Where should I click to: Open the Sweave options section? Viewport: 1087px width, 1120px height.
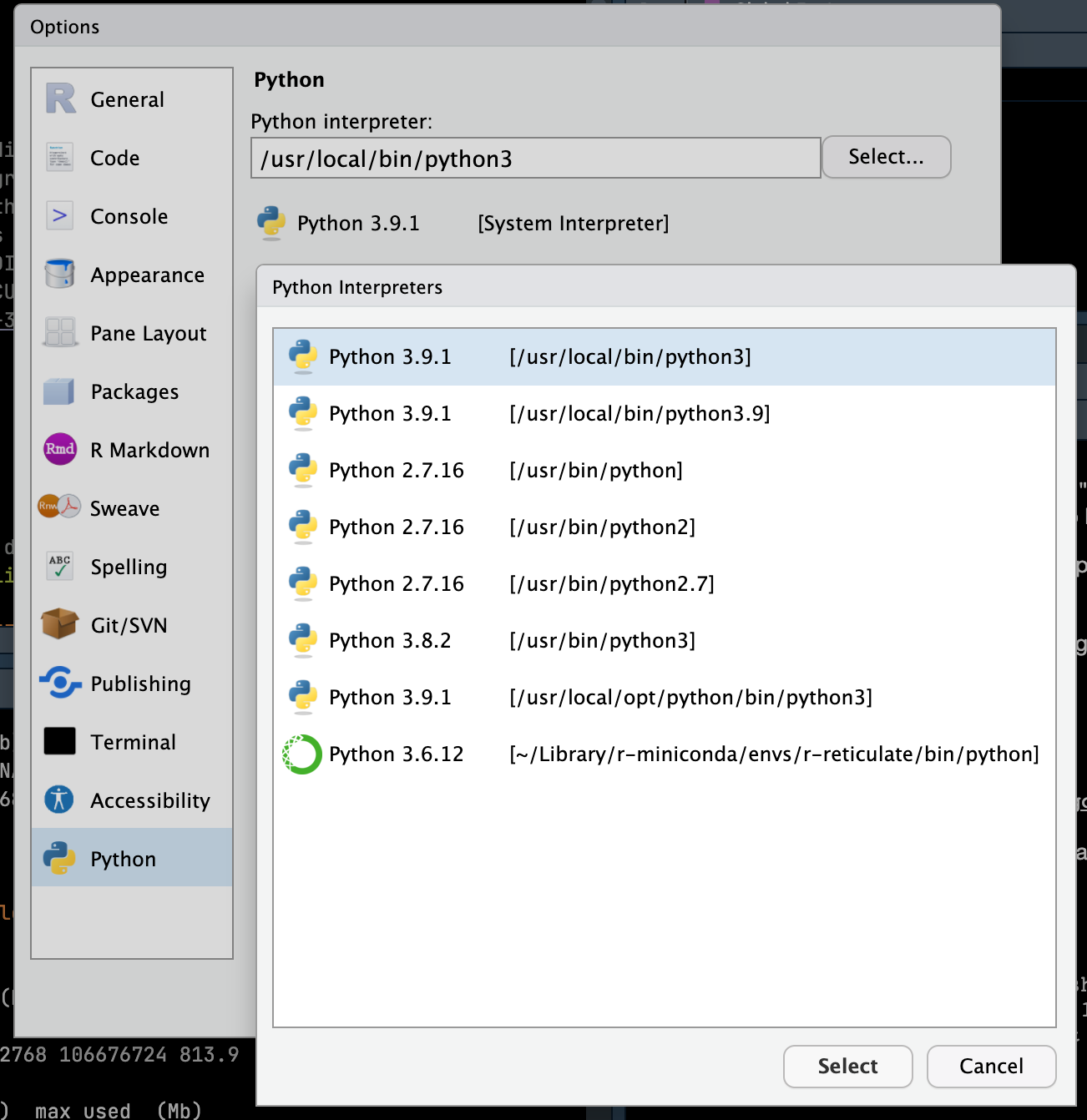[124, 508]
